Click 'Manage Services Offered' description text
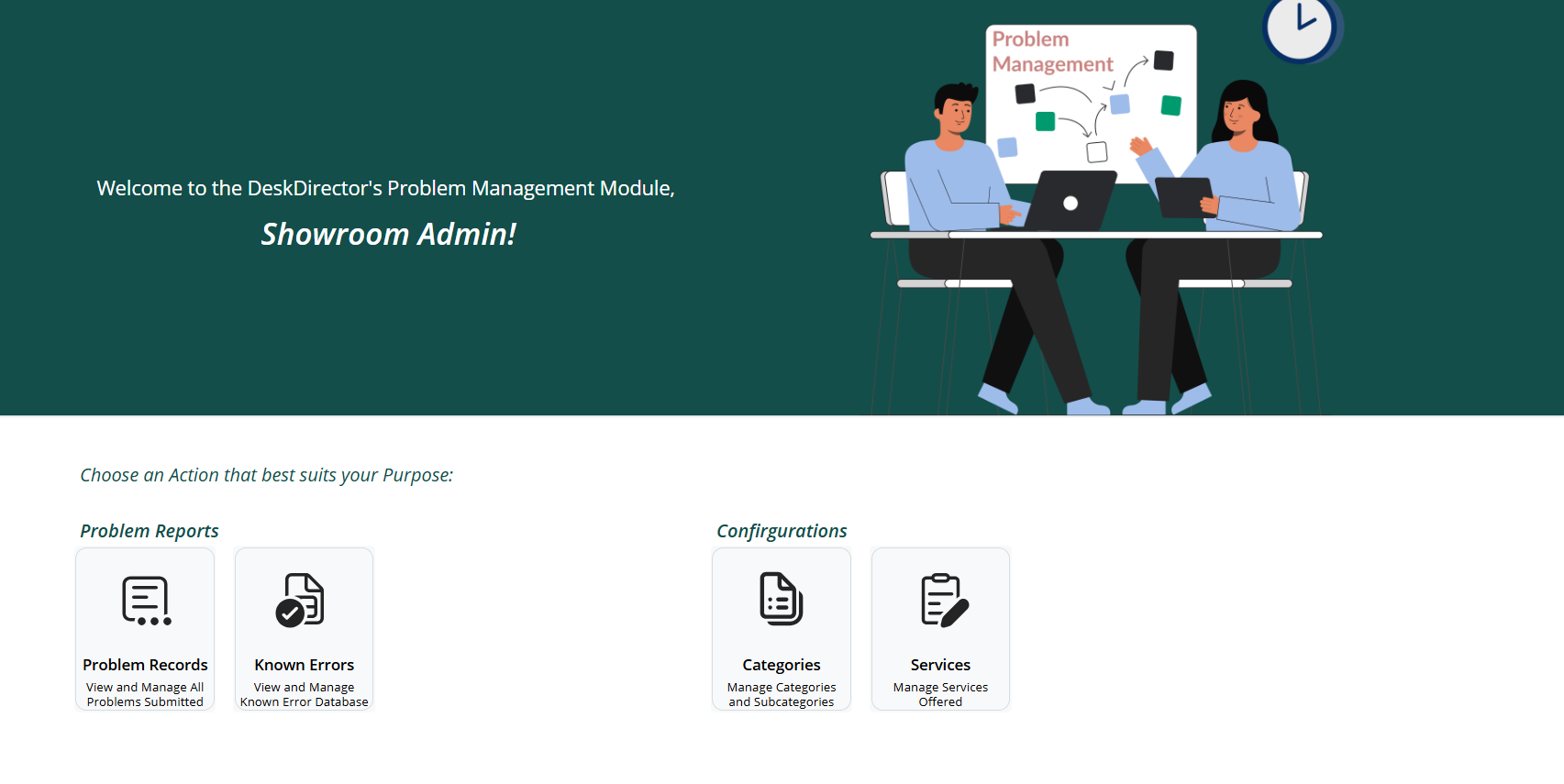Screen dimensions: 1564x784 click(940, 694)
